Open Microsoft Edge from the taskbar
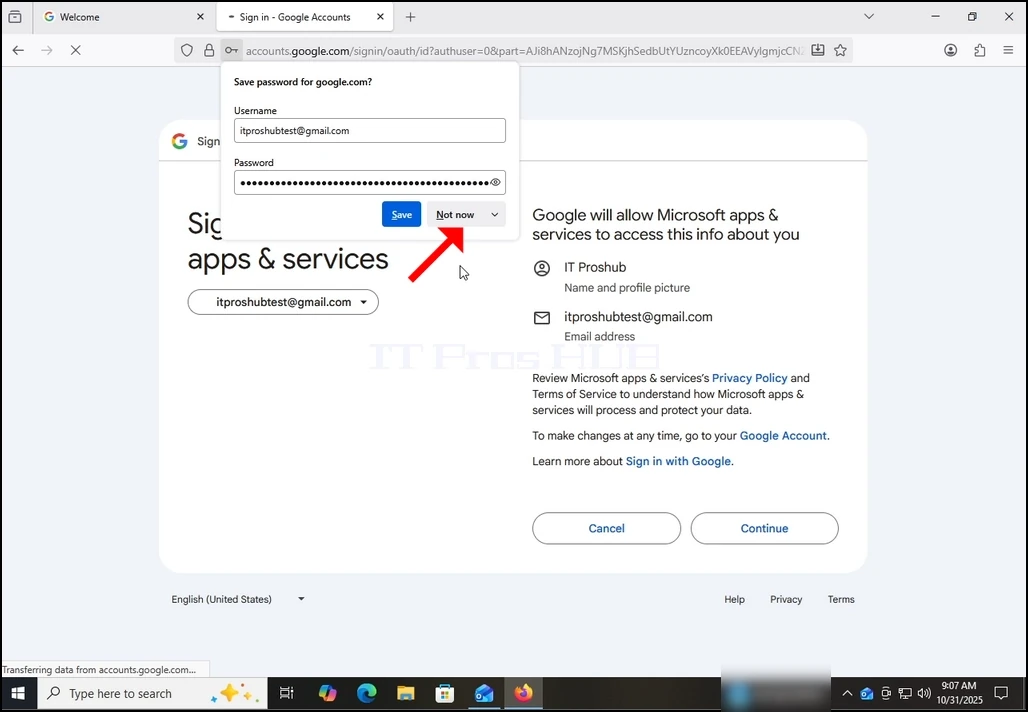 point(366,694)
